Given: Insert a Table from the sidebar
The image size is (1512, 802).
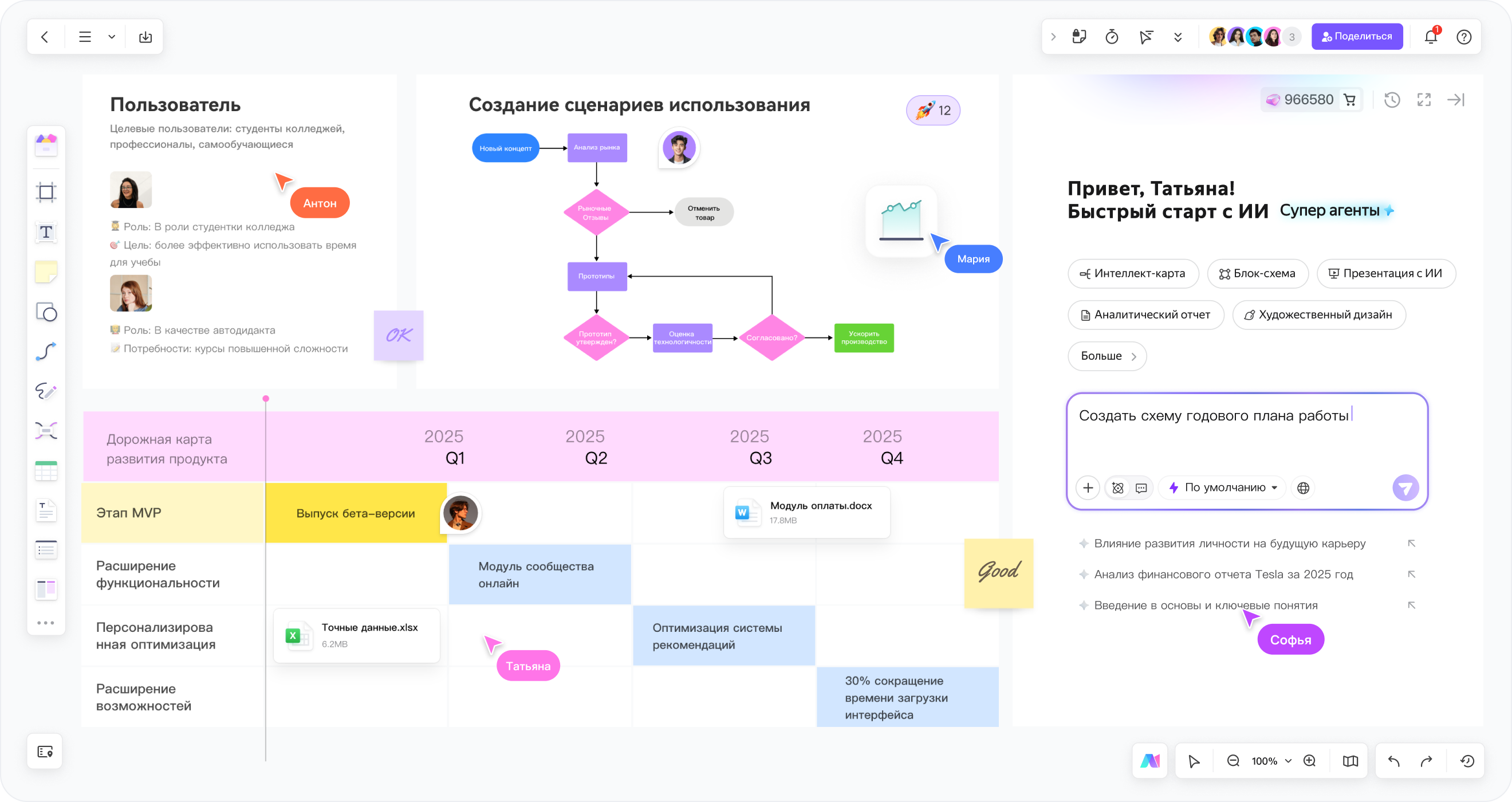Looking at the screenshot, I should tap(46, 471).
